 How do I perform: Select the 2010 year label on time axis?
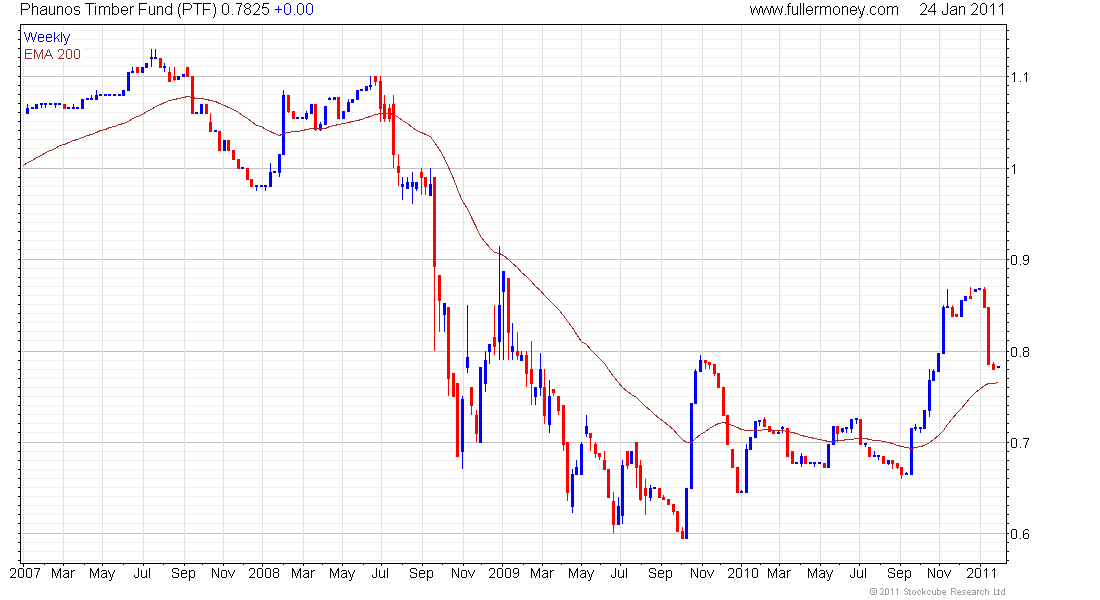[x=743, y=573]
